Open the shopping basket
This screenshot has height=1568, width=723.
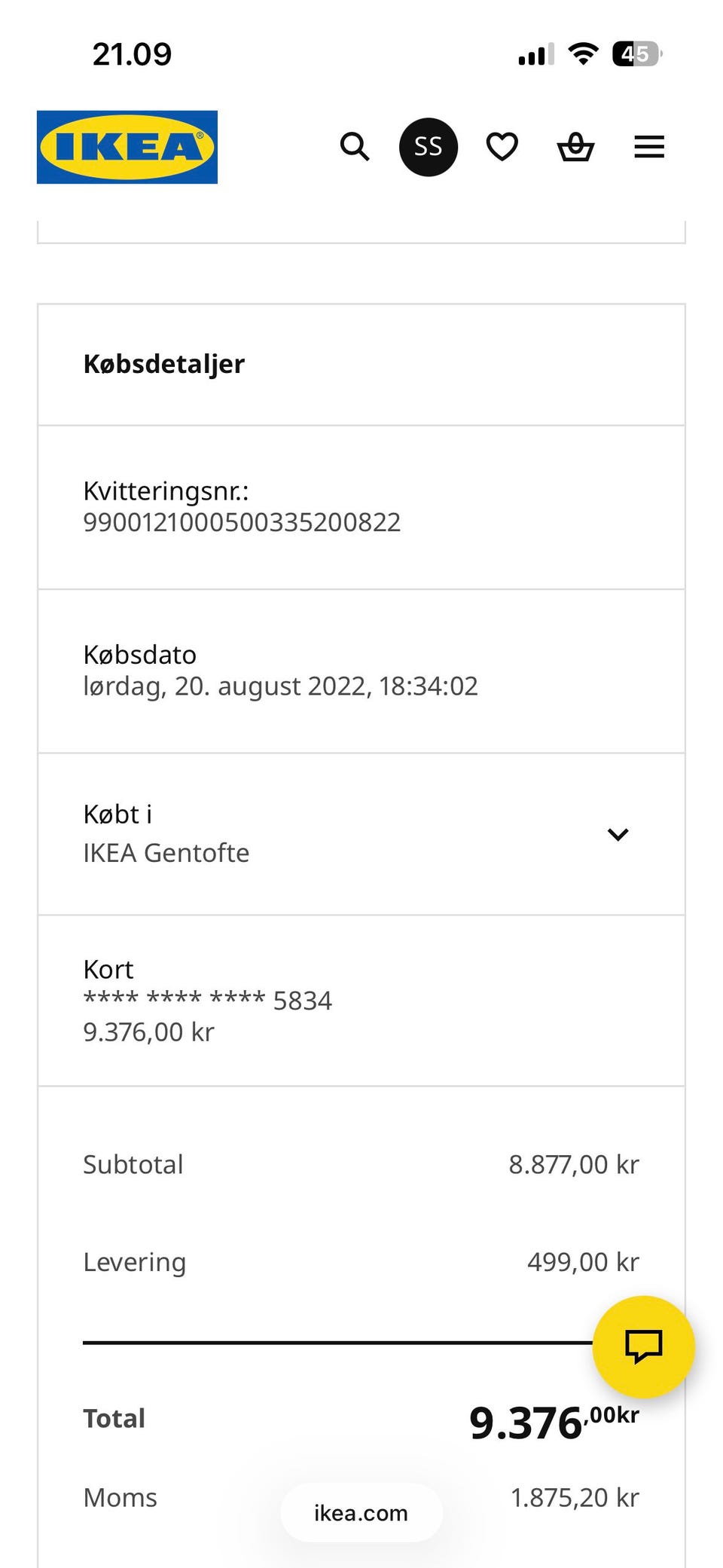pos(575,147)
